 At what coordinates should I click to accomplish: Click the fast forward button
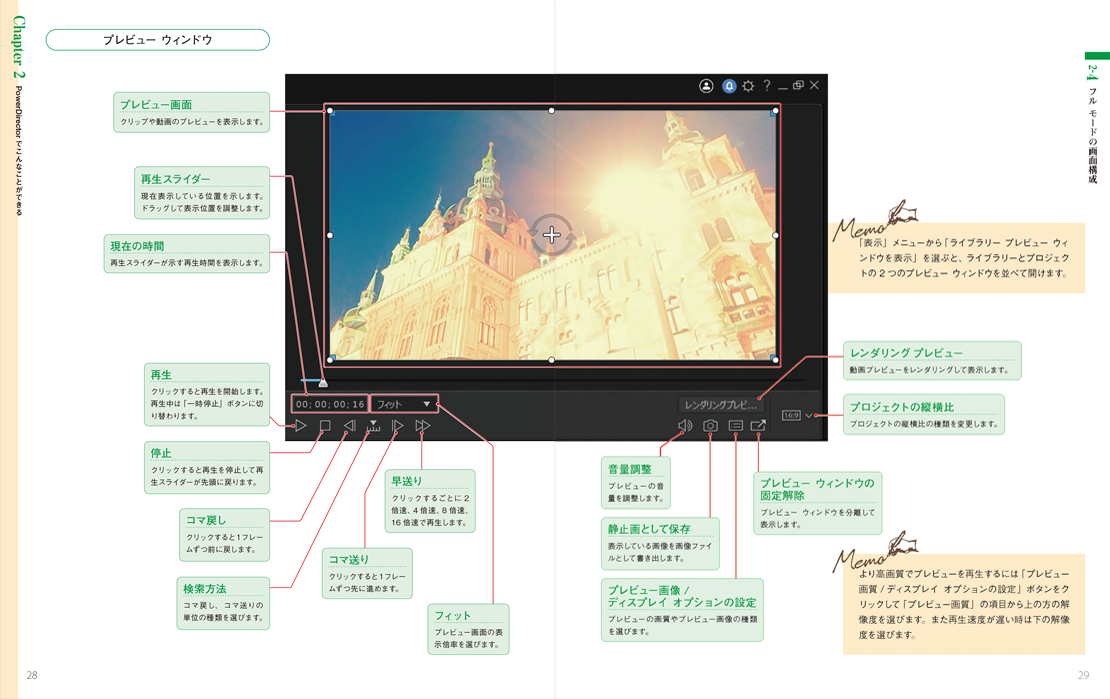coord(422,426)
